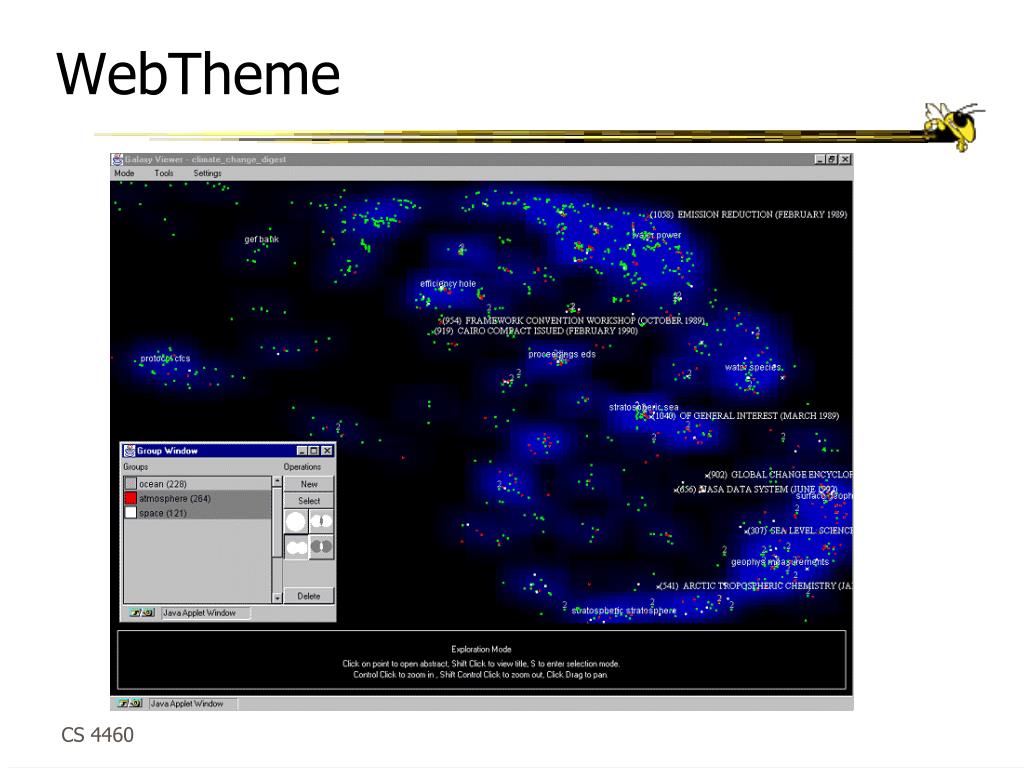Minimize the Group Window
Screen dimensions: 1024x768
[302, 451]
